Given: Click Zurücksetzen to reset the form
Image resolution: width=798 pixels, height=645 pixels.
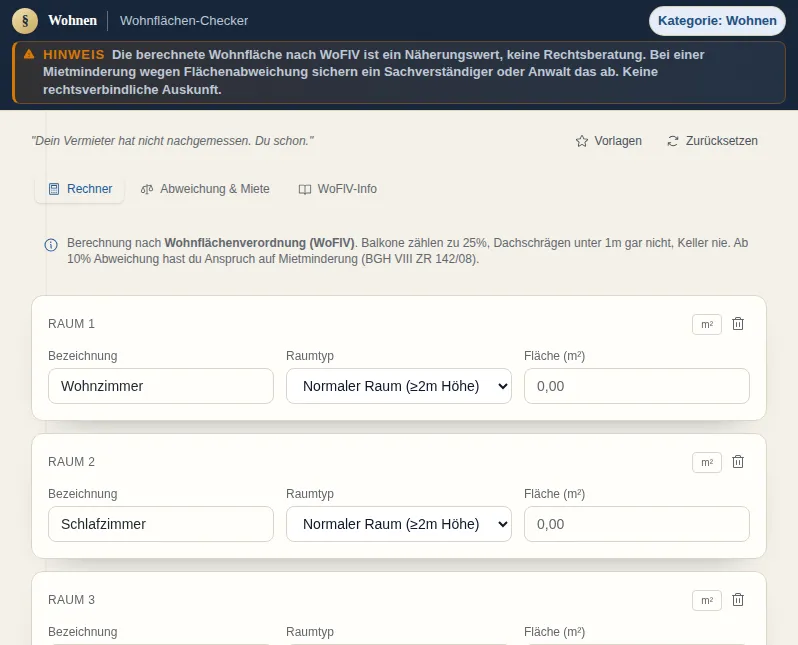Looking at the screenshot, I should click(x=712, y=141).
